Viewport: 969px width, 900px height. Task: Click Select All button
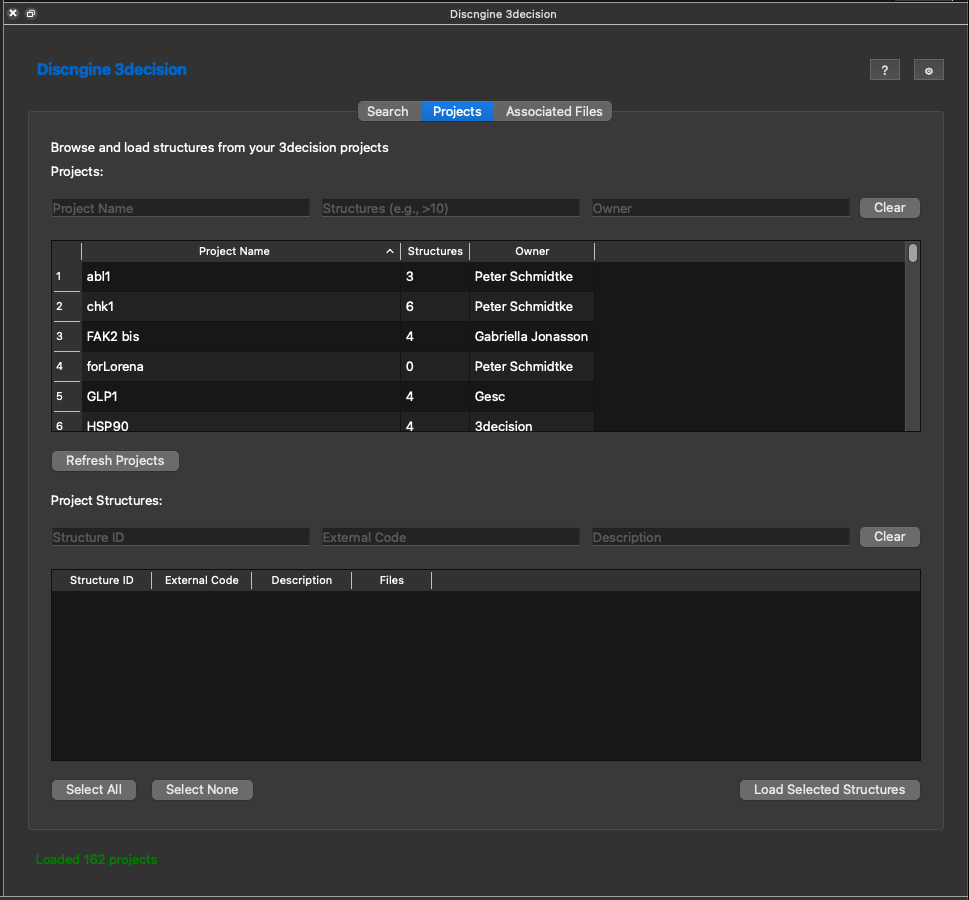94,789
